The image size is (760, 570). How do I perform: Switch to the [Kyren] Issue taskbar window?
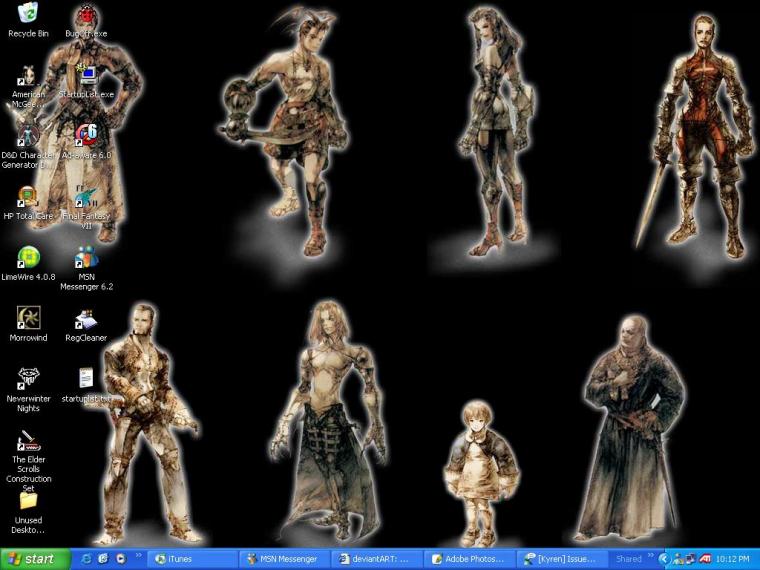click(562, 559)
